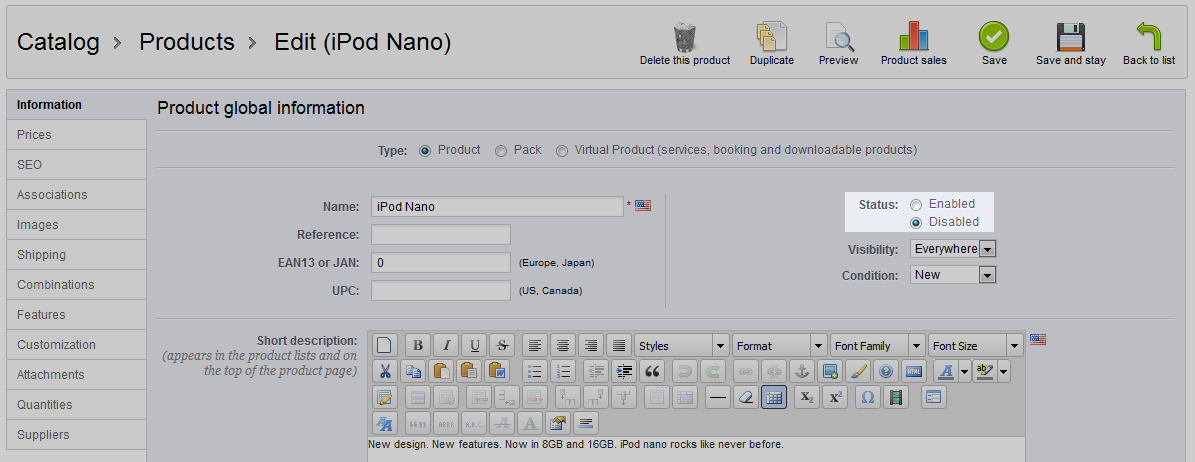Insert a special character with the Omega icon
The image size is (1195, 462).
[x=867, y=397]
